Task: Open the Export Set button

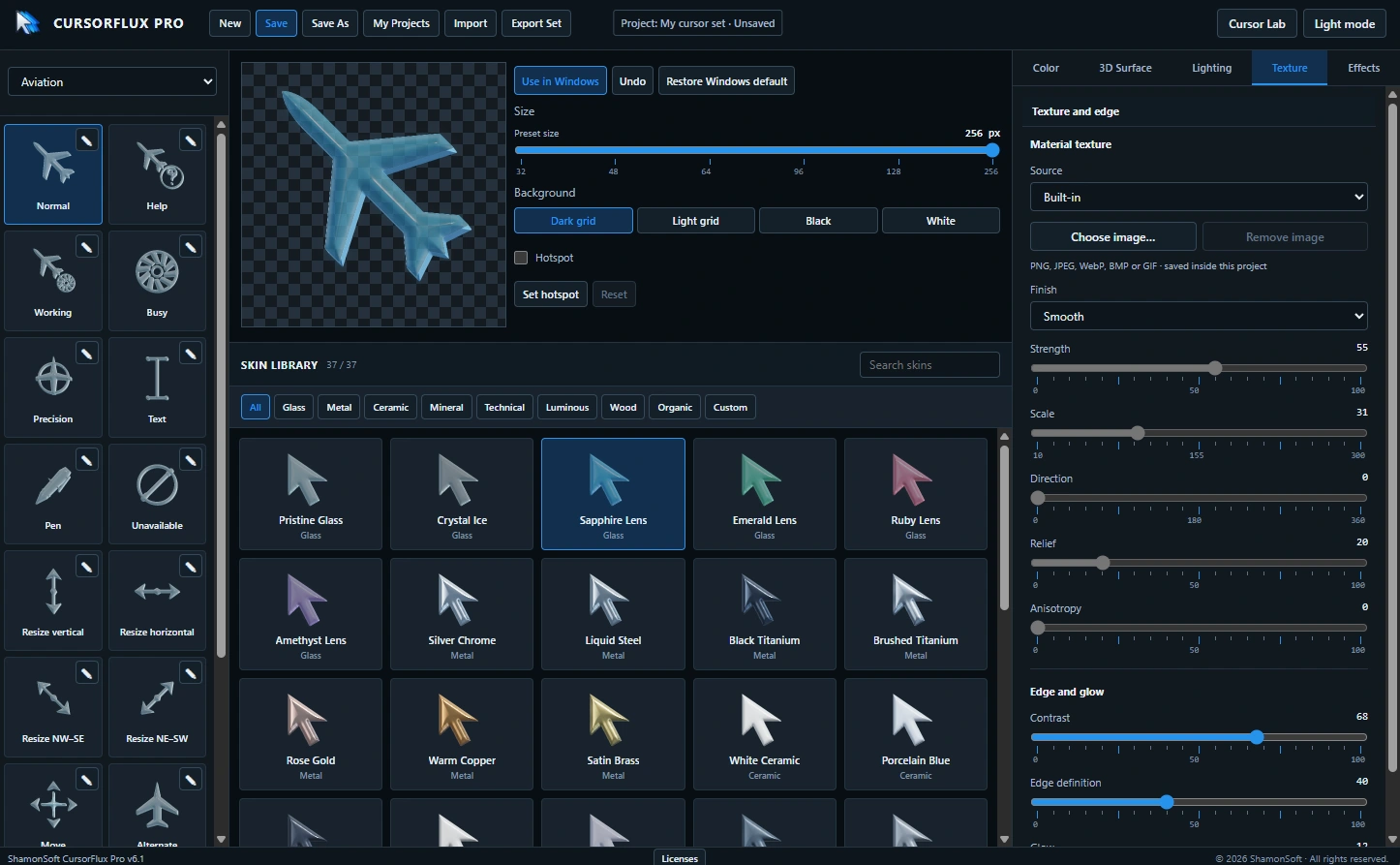Action: (x=535, y=23)
